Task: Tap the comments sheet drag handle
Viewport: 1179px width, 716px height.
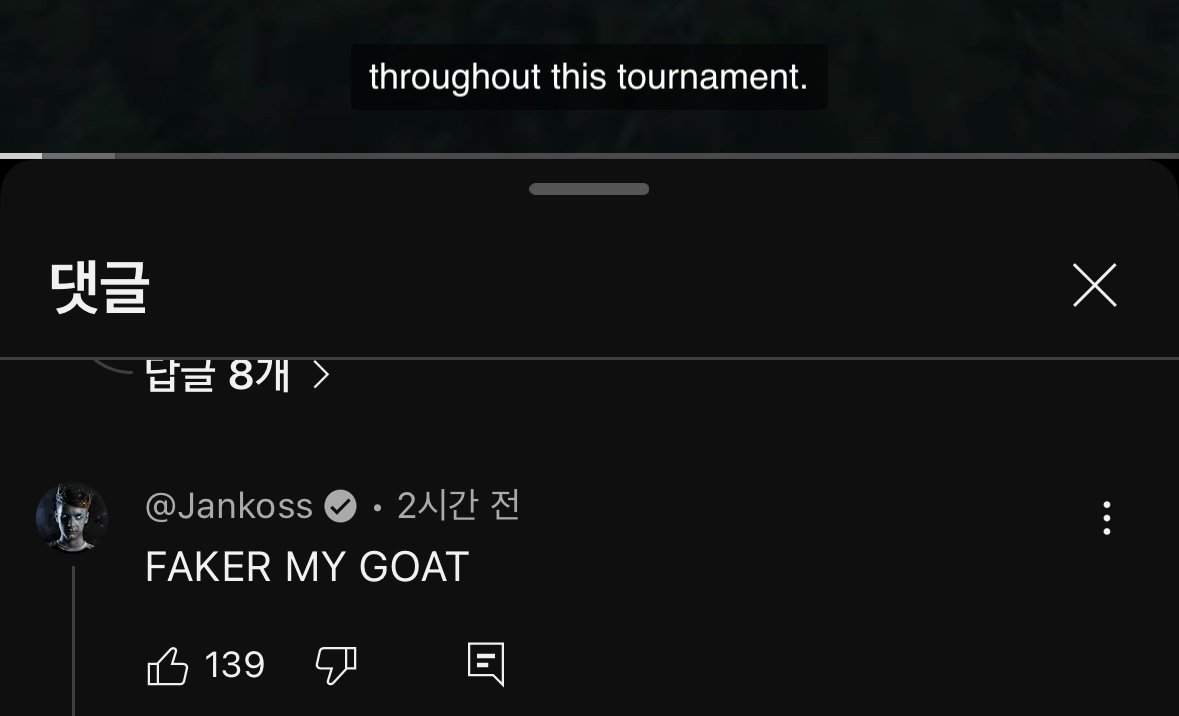Action: [x=589, y=189]
